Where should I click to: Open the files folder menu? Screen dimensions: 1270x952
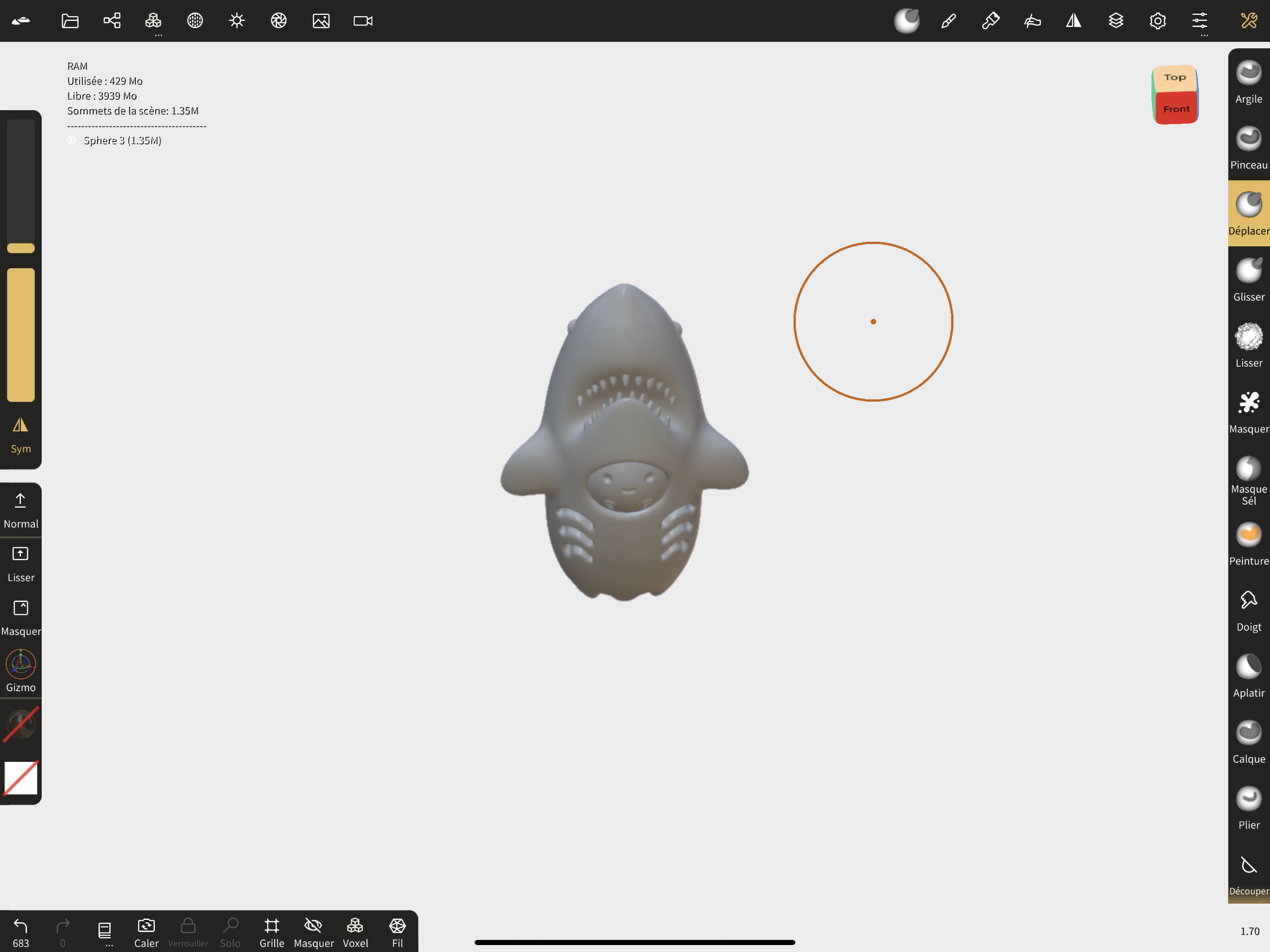tap(70, 20)
